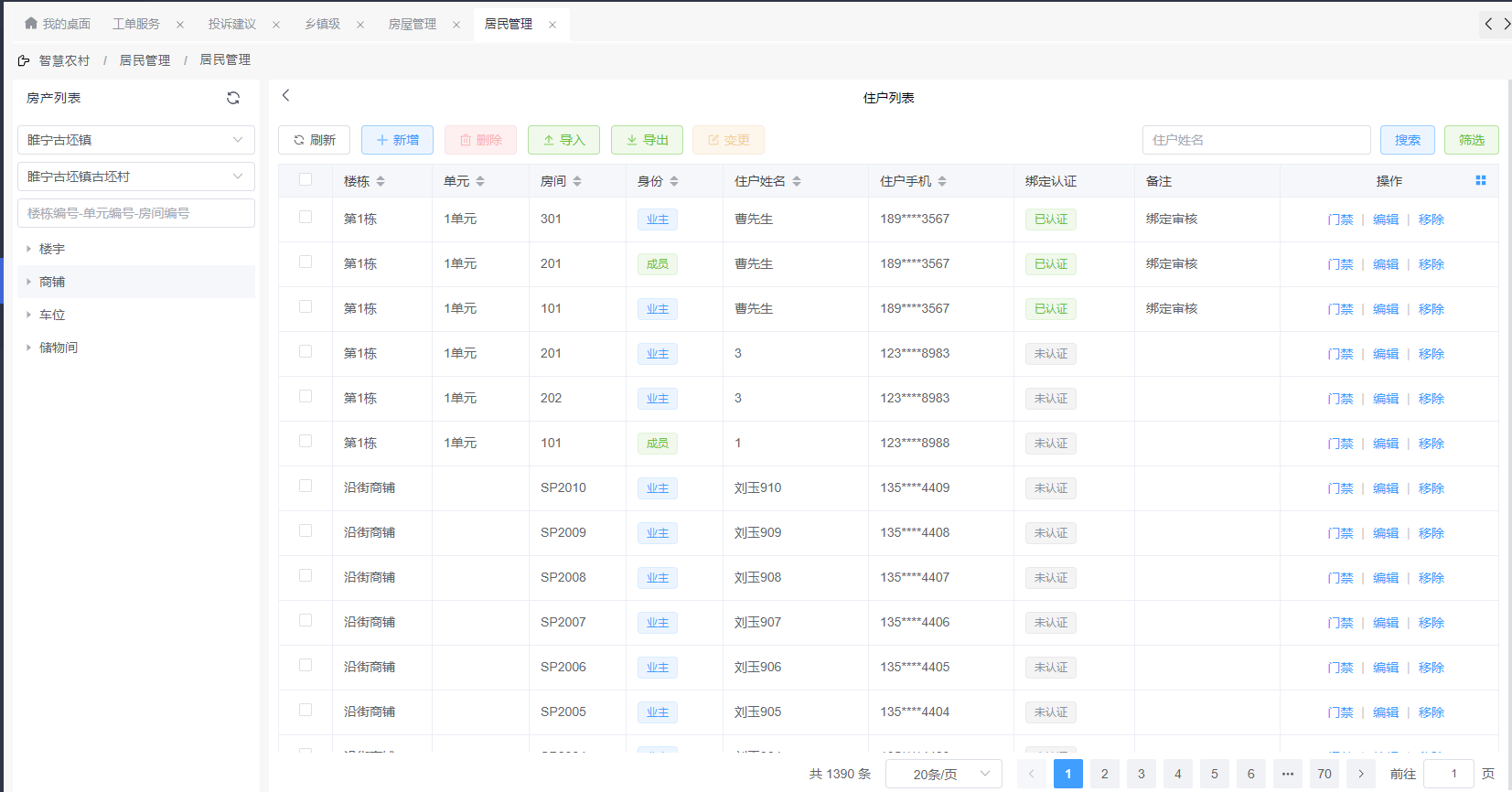The width and height of the screenshot is (1512, 792).
Task: Click 已认证 tag in room 301 row
Action: pyautogui.click(x=1051, y=219)
